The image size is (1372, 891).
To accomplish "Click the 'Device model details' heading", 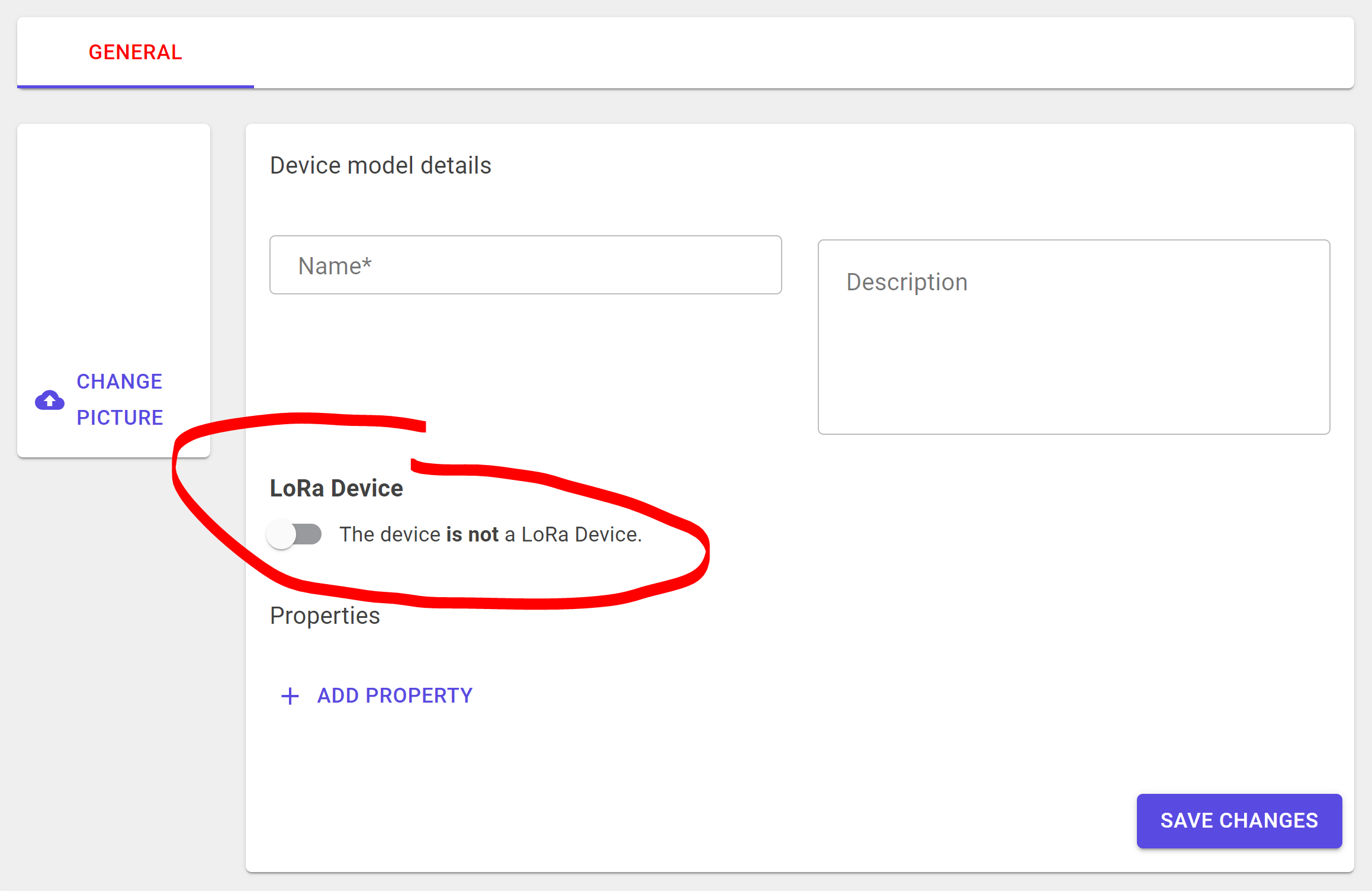I will (381, 165).
